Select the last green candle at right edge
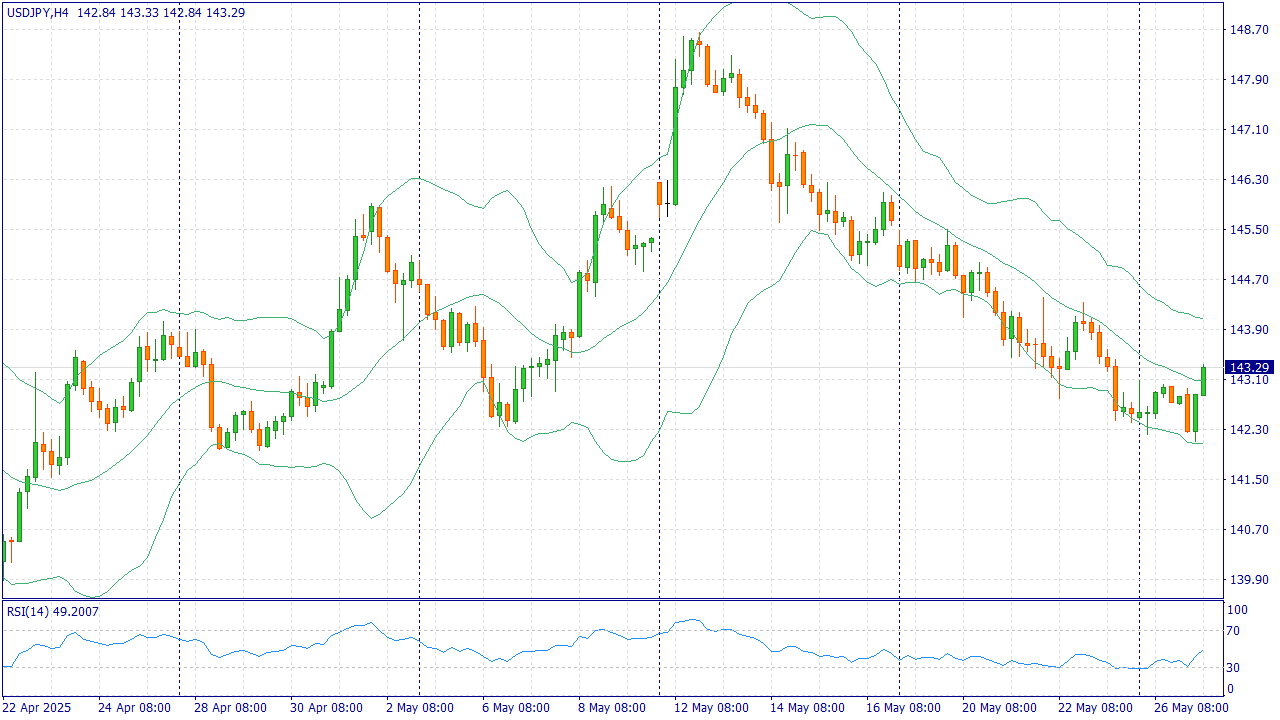Image resolution: width=1280 pixels, height=720 pixels. point(1204,380)
